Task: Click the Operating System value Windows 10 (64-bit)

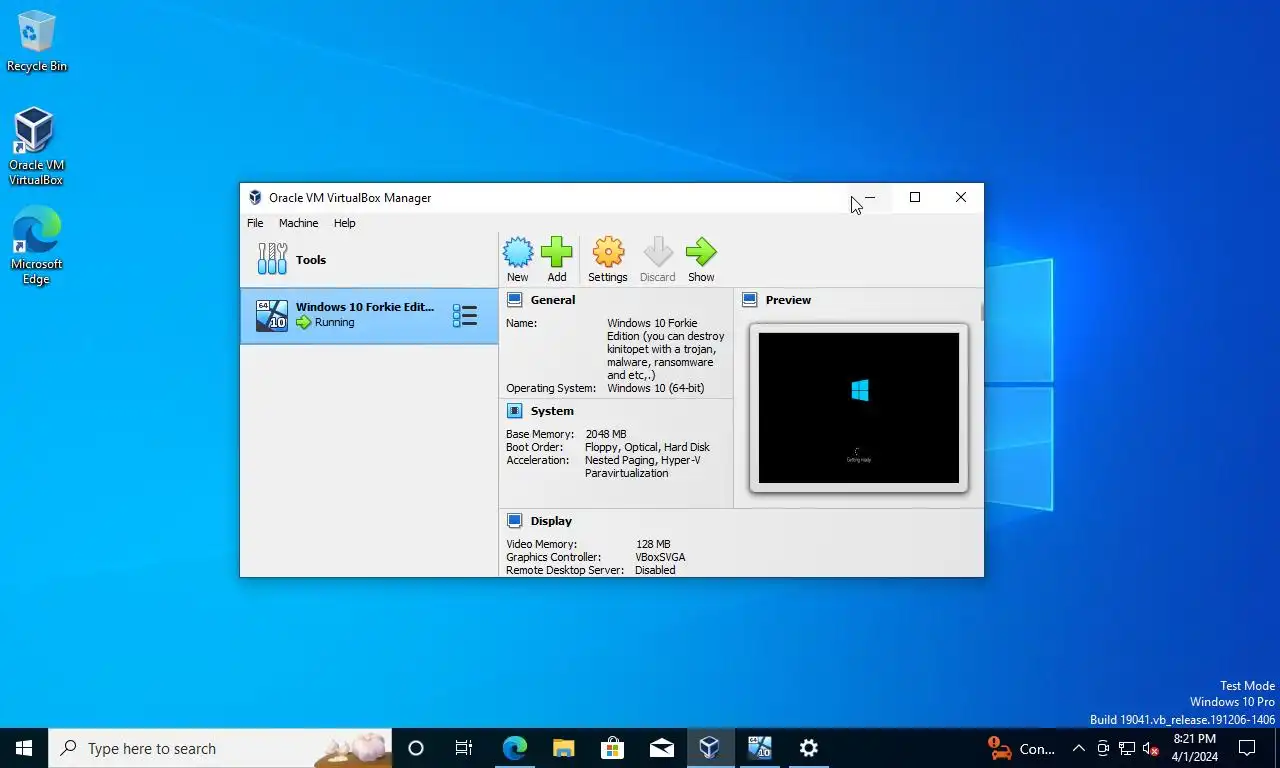Action: click(655, 388)
